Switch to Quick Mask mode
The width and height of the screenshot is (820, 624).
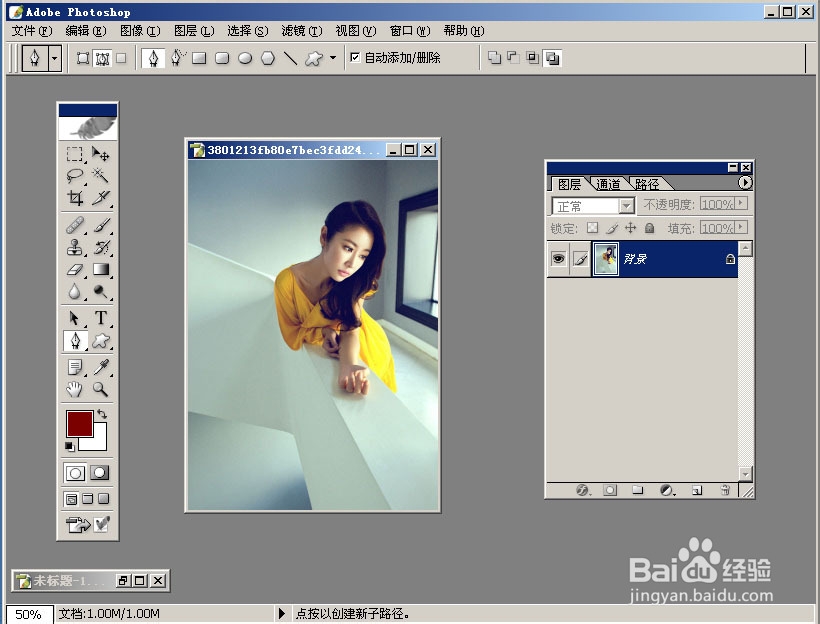(x=99, y=473)
